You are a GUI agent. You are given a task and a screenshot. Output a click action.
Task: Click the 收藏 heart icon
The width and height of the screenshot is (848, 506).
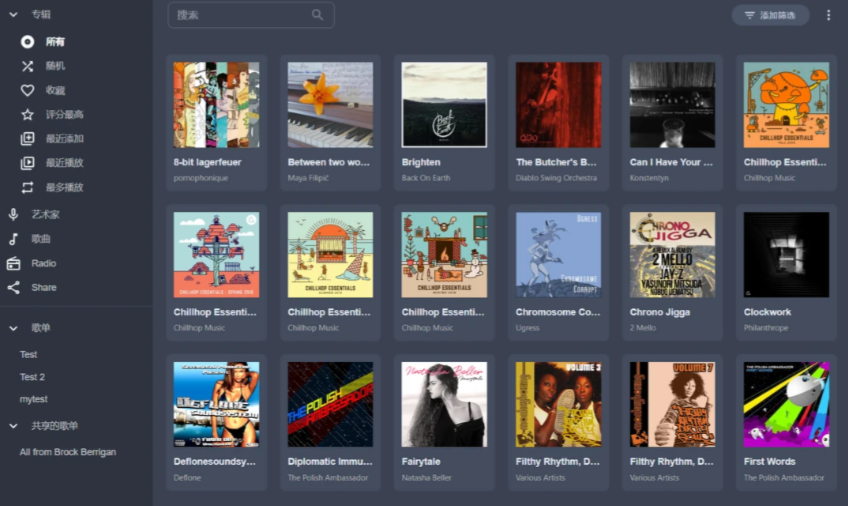pyautogui.click(x=27, y=90)
